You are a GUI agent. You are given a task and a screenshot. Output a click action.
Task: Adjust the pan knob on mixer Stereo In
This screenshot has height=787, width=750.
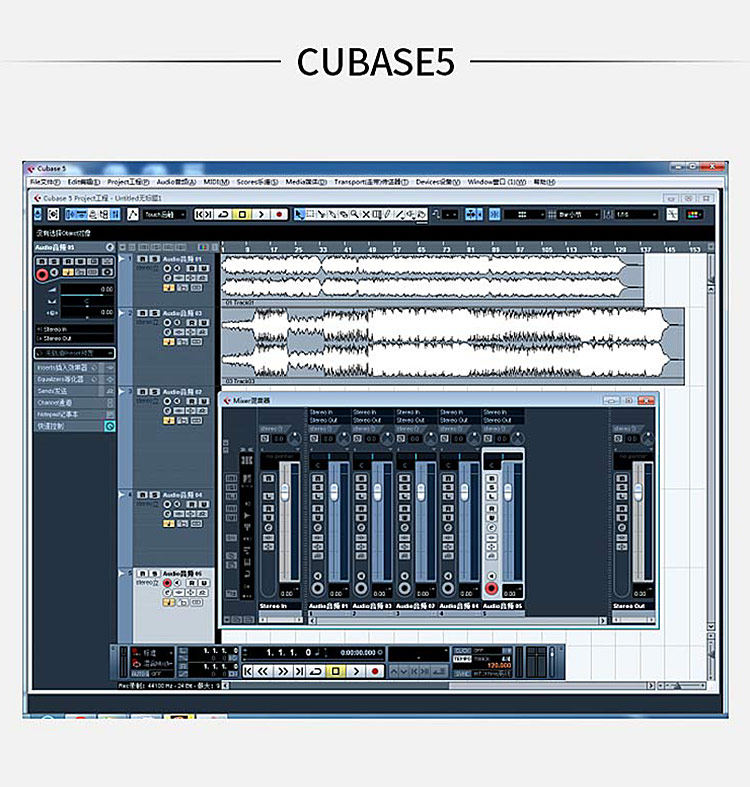coord(294,438)
